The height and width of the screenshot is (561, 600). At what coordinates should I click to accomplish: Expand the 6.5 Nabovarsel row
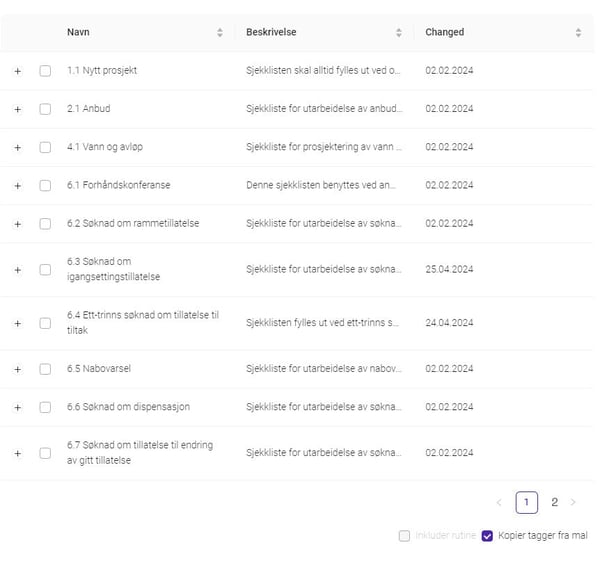coord(17,369)
